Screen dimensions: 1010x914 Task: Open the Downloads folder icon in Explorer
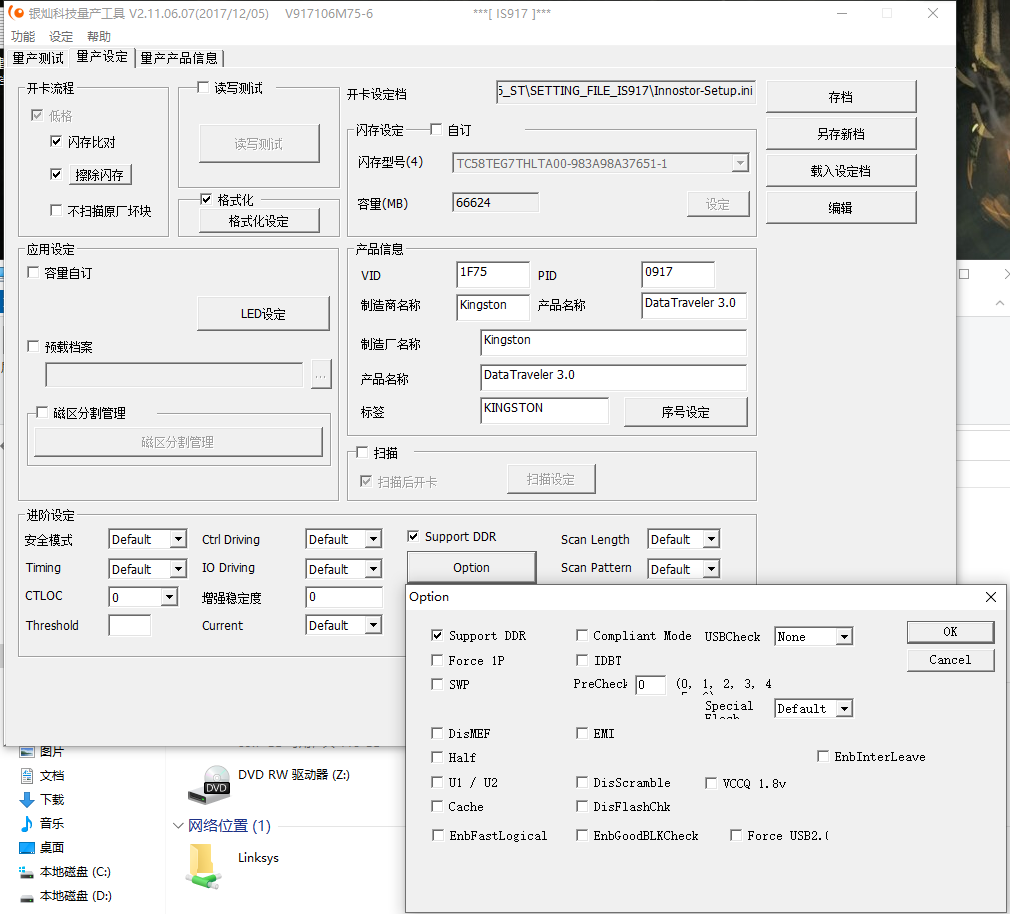pos(27,799)
